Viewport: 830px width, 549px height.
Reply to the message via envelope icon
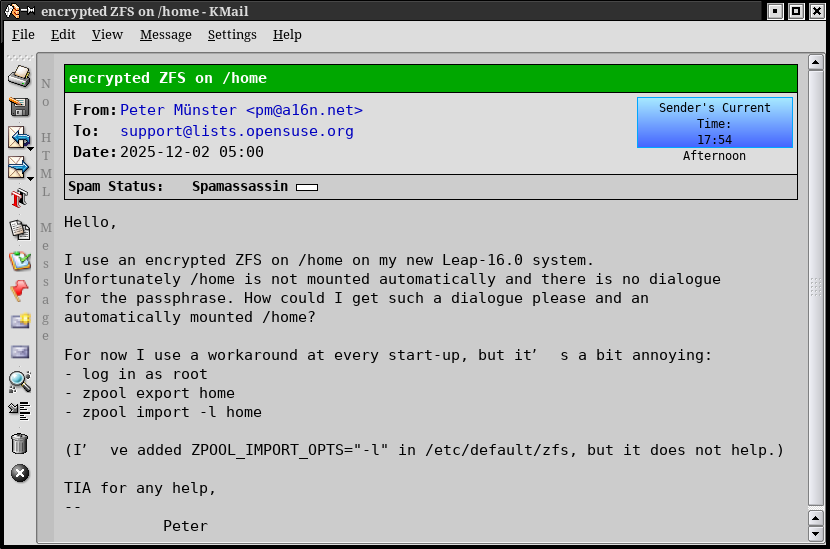point(19,138)
